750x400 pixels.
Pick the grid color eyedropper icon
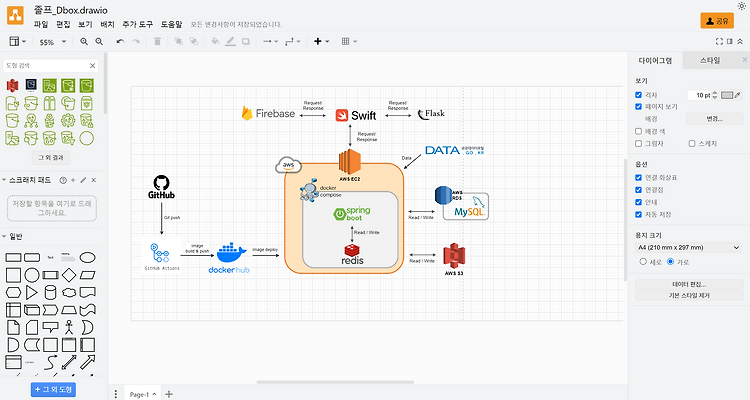738,95
